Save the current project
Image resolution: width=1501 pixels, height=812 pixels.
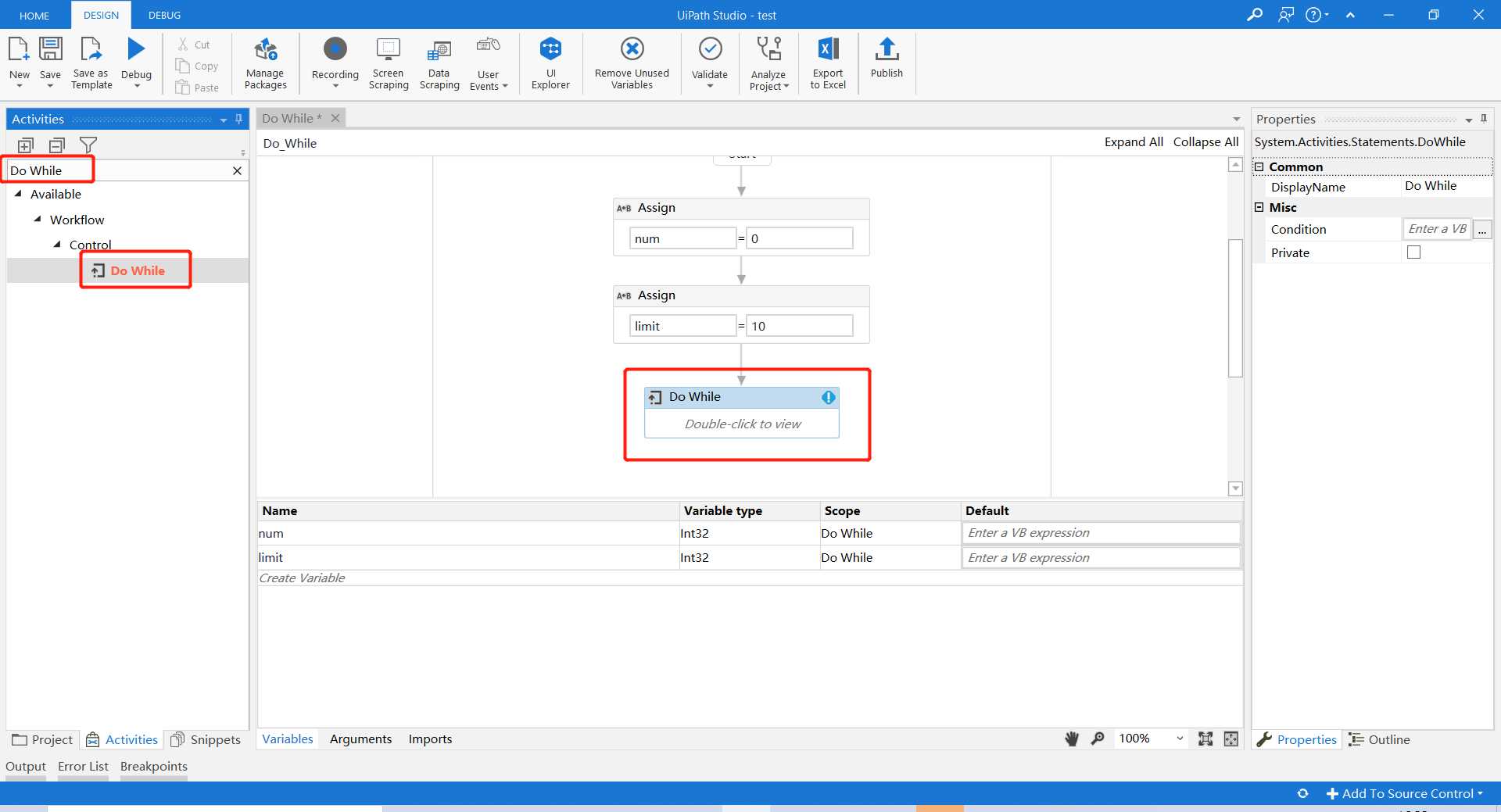tap(50, 61)
